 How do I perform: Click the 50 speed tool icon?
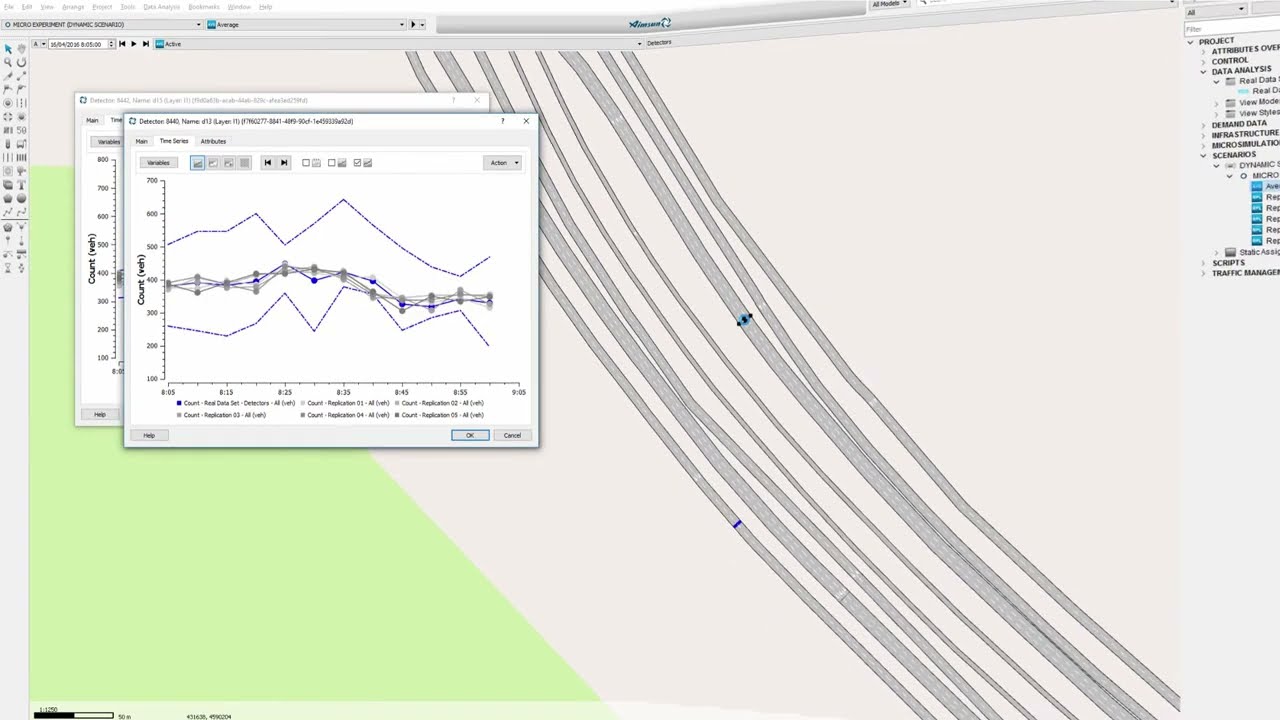coord(22,130)
